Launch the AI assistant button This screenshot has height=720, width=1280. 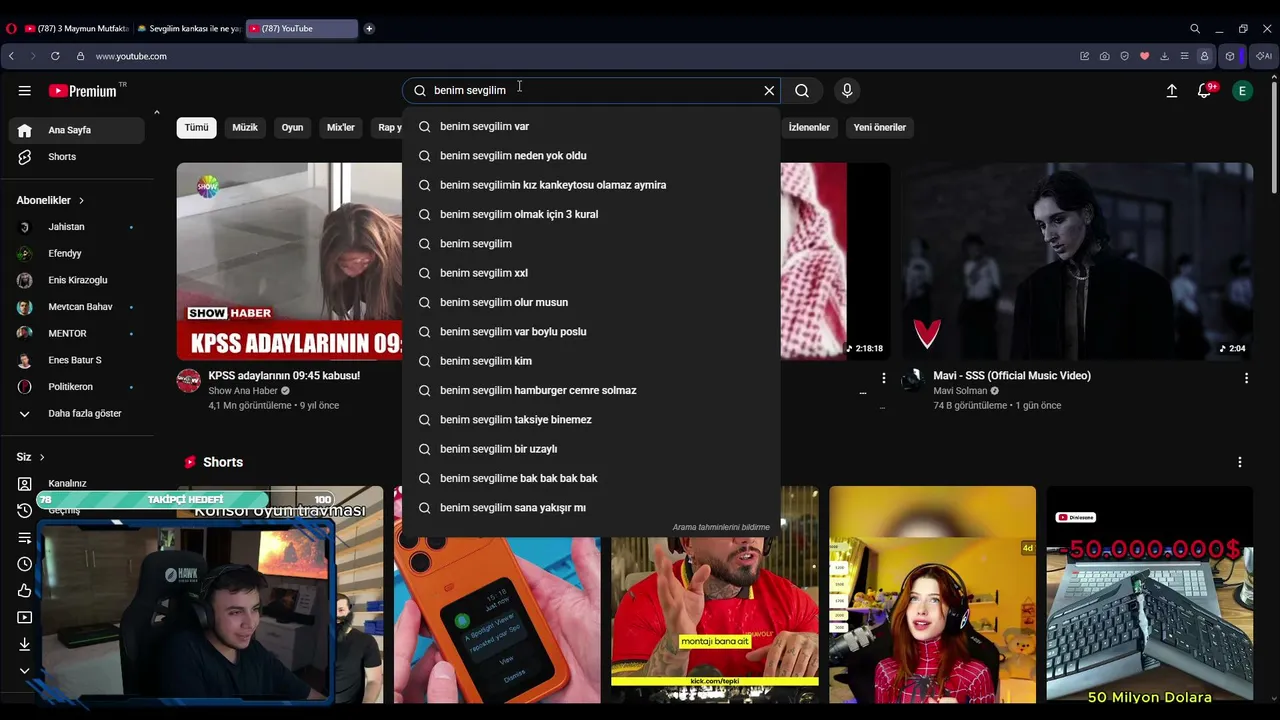point(1264,56)
